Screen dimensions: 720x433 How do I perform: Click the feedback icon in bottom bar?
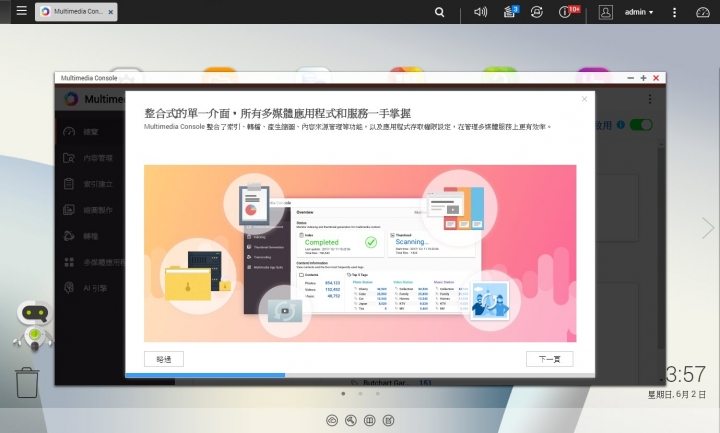[x=388, y=420]
